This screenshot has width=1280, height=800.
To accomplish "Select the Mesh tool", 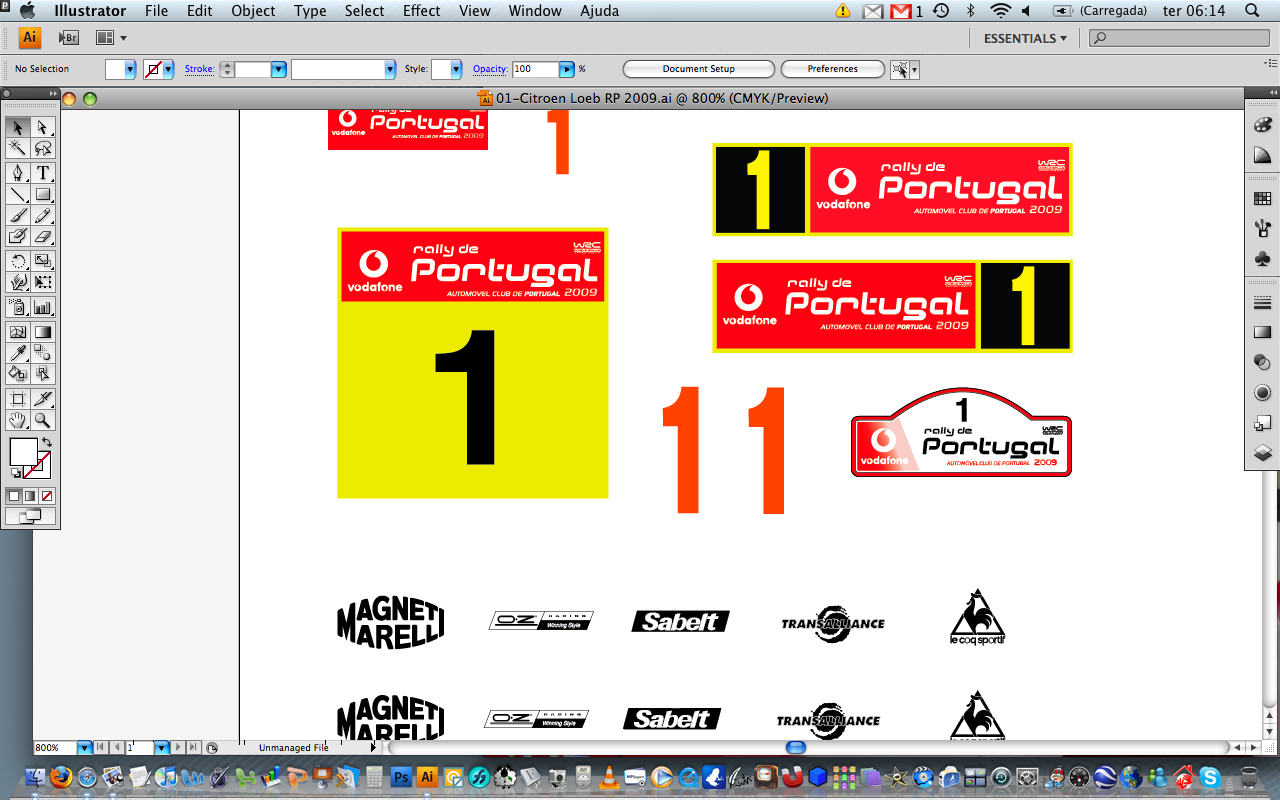I will 18,332.
